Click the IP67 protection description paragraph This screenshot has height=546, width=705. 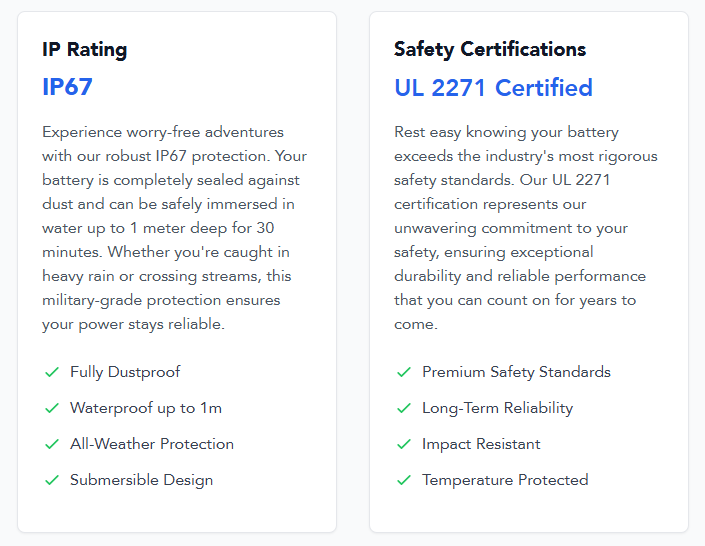pyautogui.click(x=174, y=228)
